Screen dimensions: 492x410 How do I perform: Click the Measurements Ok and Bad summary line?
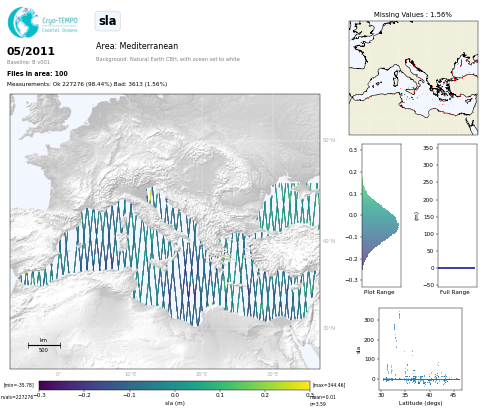pyautogui.click(x=87, y=84)
